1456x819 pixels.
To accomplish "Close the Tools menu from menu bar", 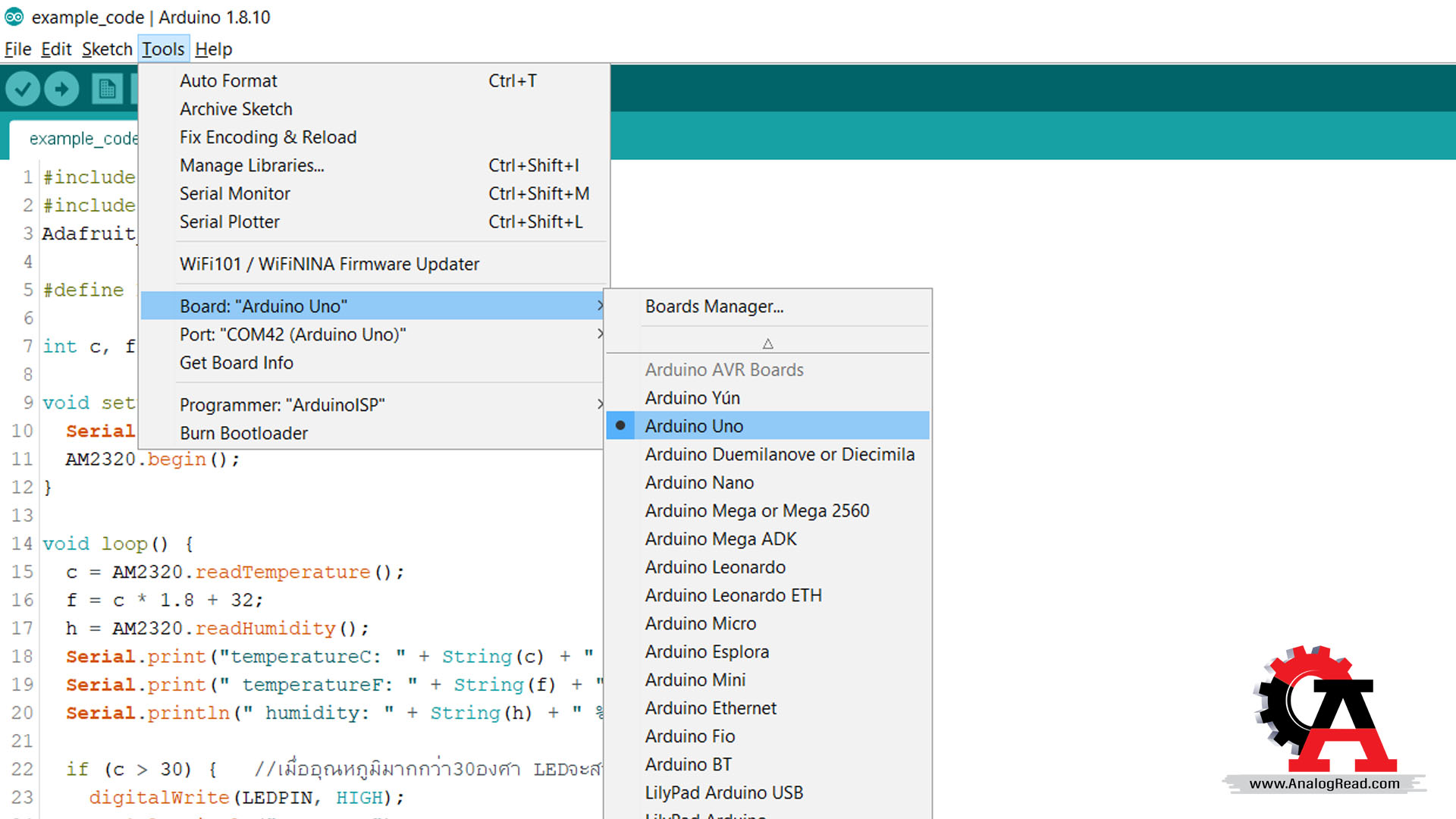I will 163,49.
